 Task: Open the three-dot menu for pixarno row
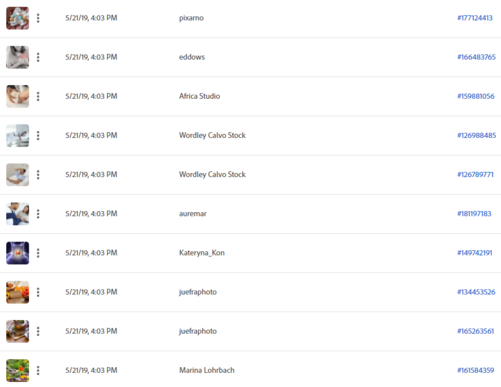pyautogui.click(x=38, y=18)
